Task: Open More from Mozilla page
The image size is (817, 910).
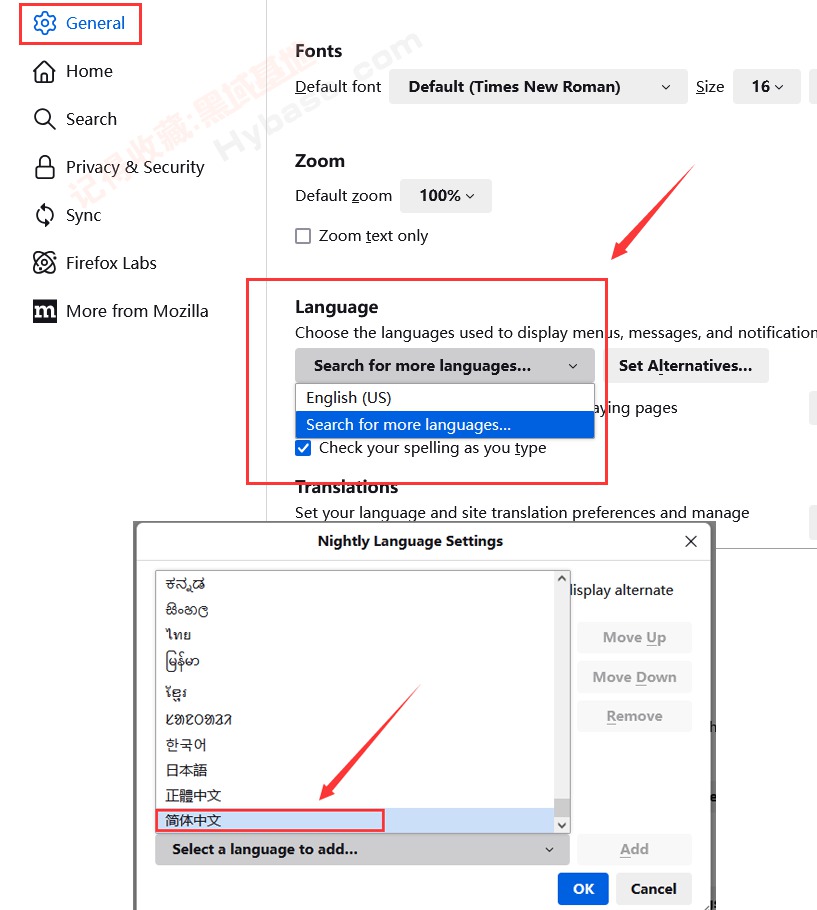Action: [137, 311]
